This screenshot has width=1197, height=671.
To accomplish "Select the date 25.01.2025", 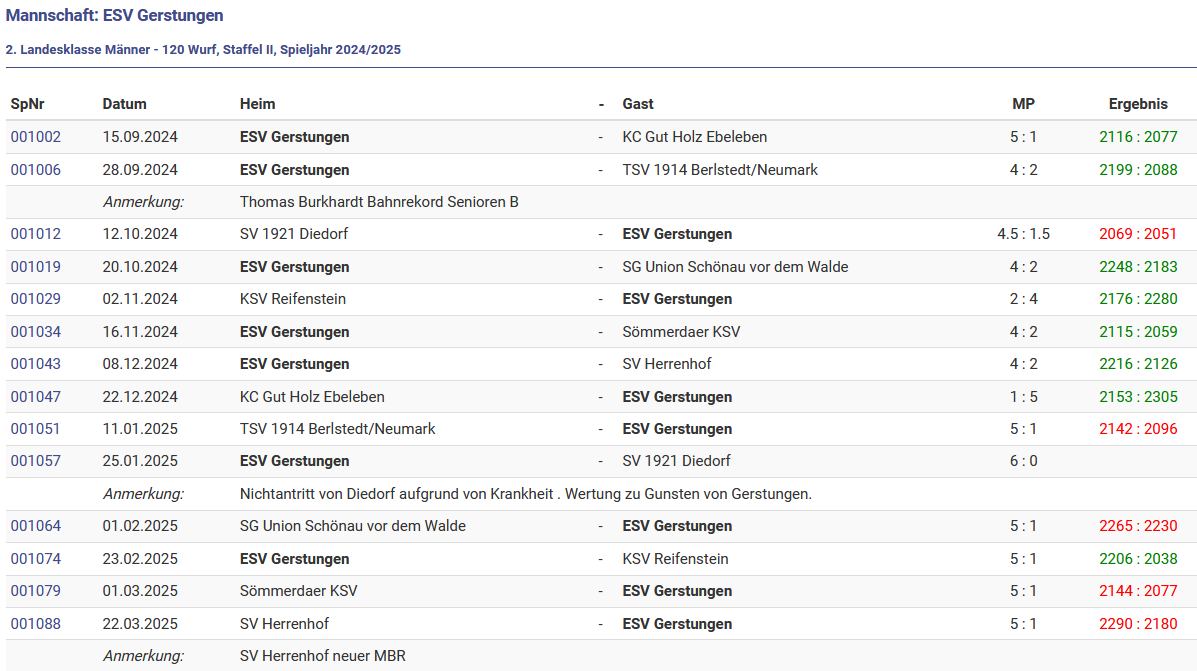I will (x=140, y=461).
